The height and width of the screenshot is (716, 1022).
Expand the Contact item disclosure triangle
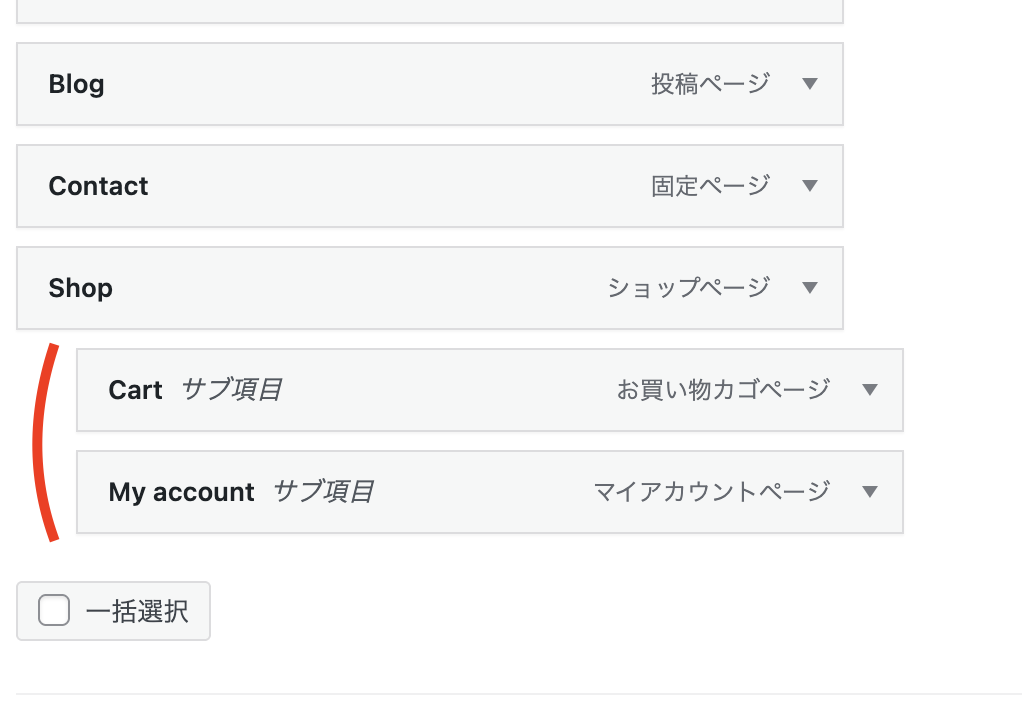point(810,186)
